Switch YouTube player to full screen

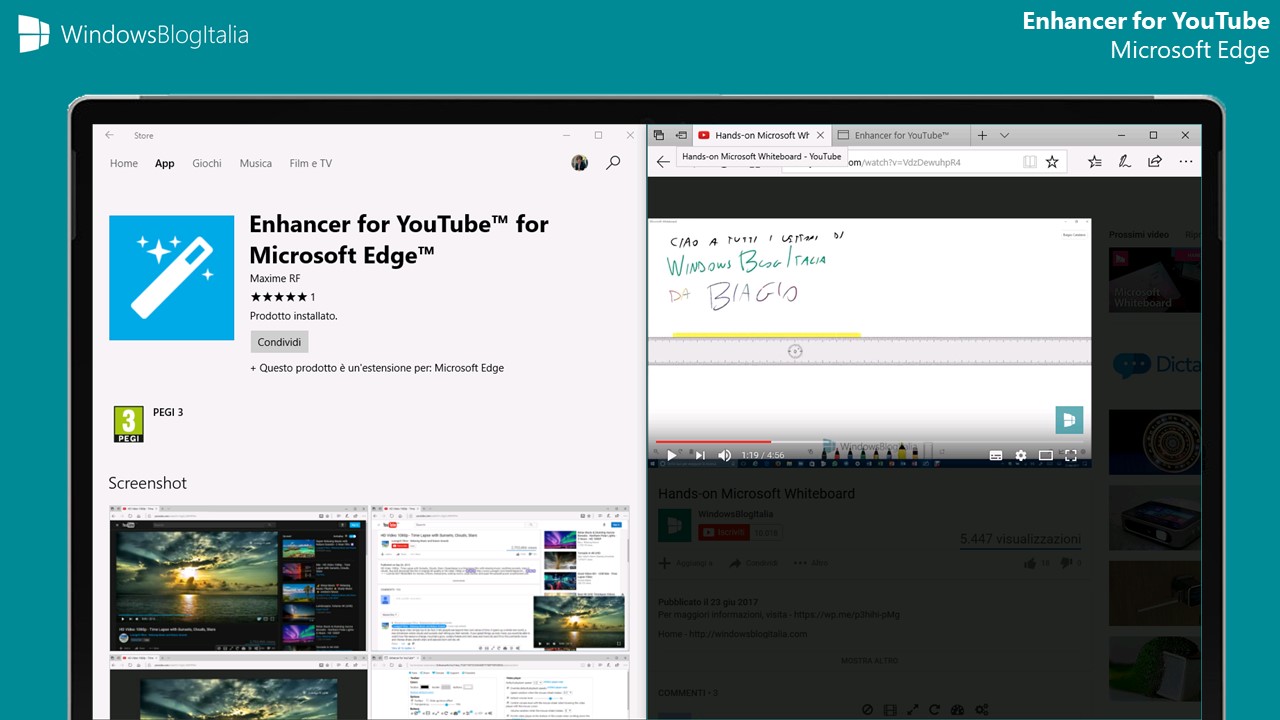(x=1070, y=455)
